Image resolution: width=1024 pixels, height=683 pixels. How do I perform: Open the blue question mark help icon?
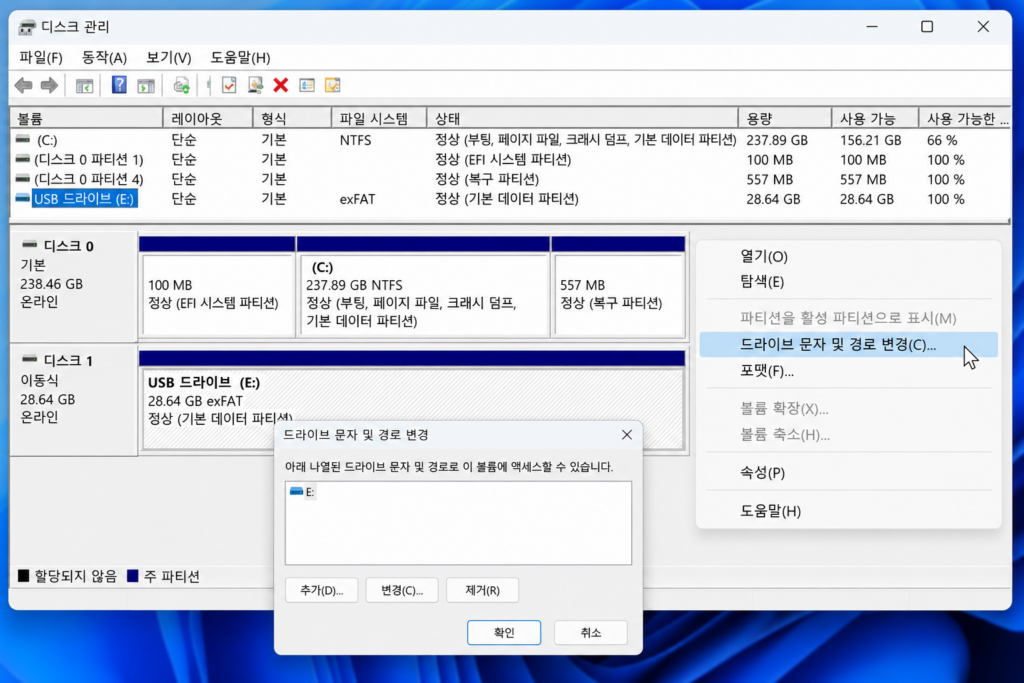click(x=119, y=85)
